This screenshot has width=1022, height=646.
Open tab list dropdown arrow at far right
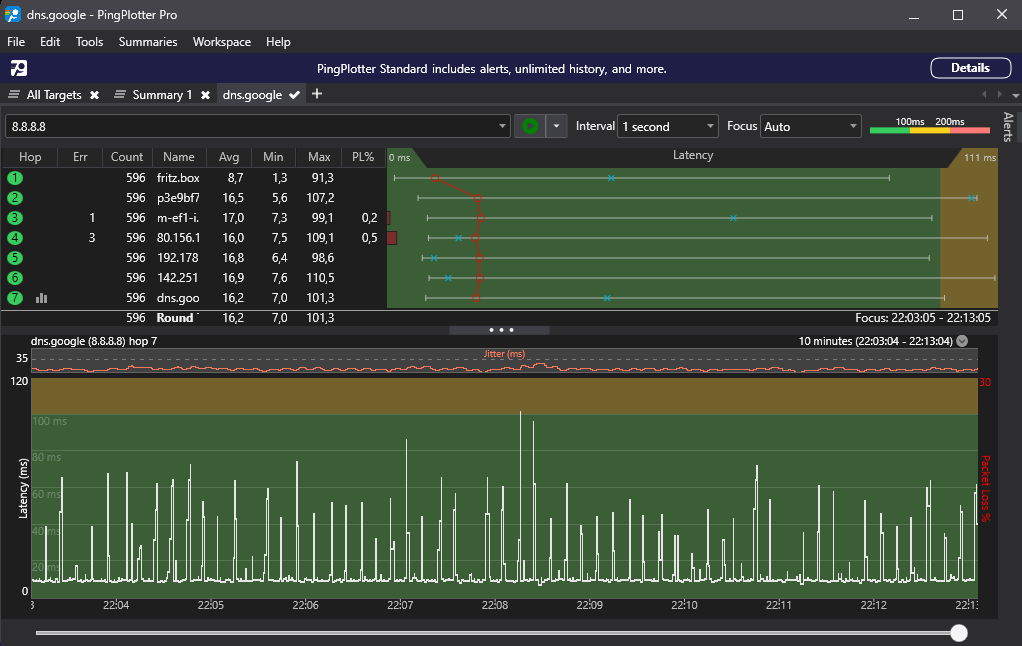coord(1015,96)
